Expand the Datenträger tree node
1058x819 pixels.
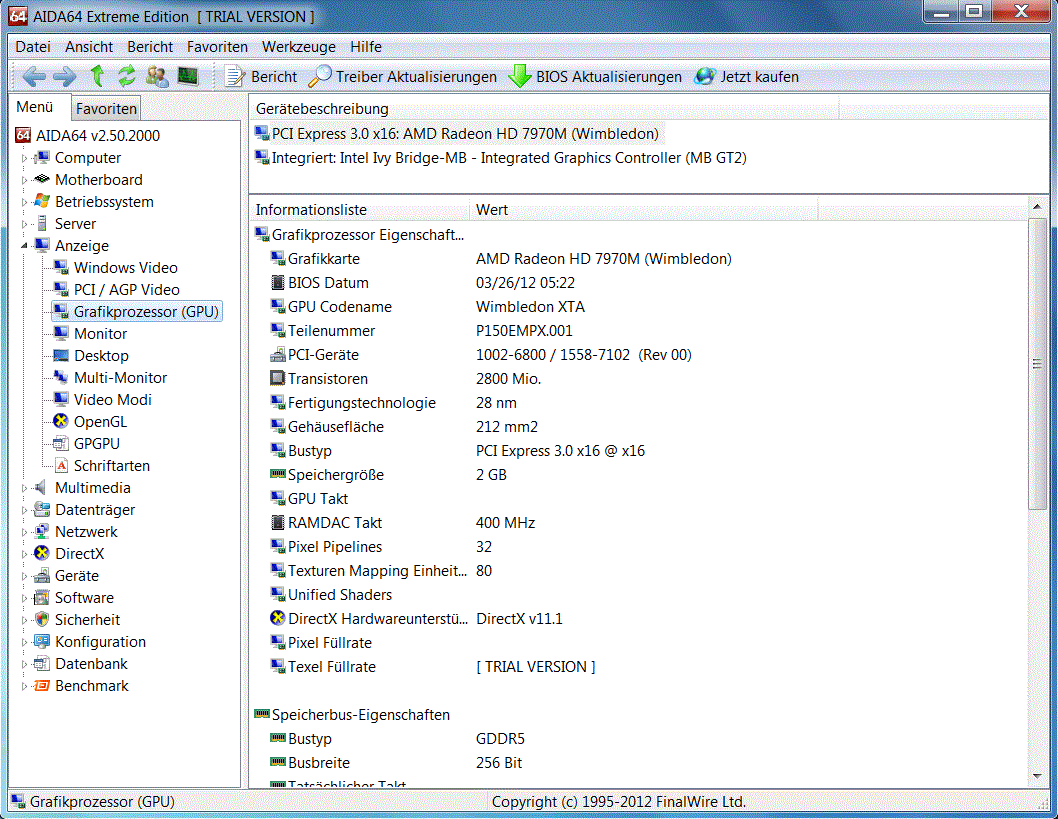point(24,511)
